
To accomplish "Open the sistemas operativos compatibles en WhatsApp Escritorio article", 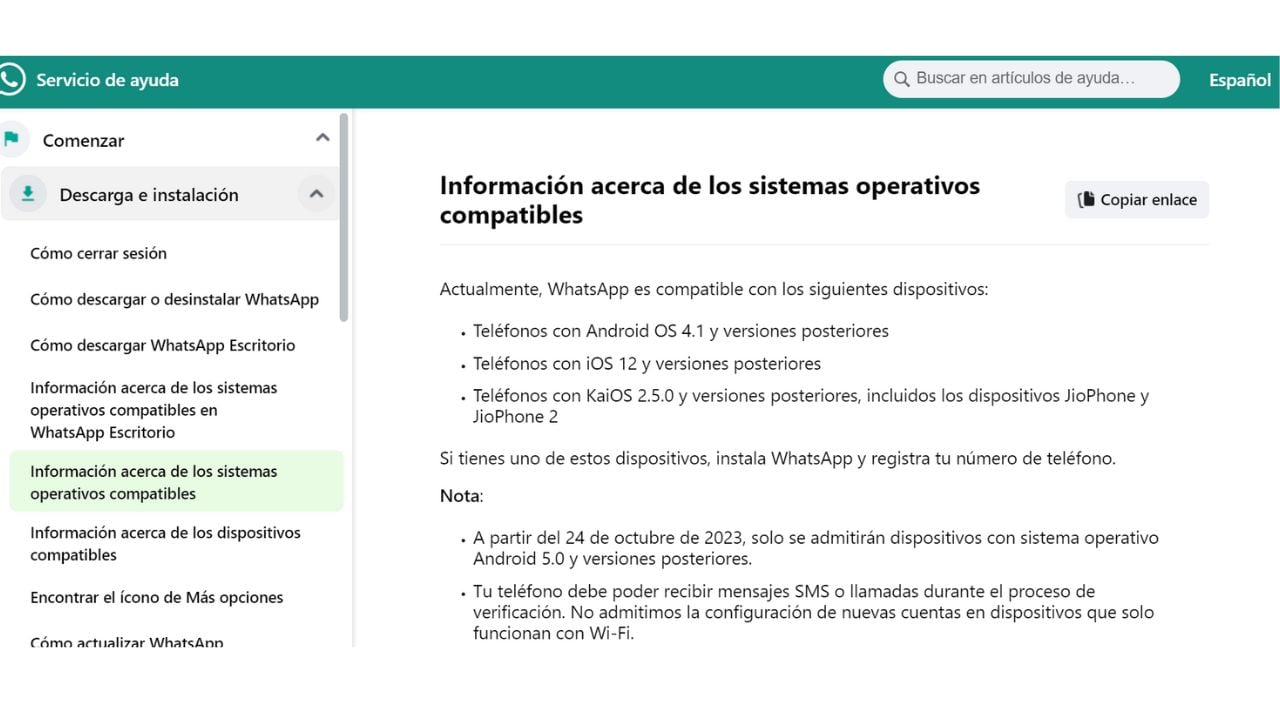I will (x=154, y=410).
